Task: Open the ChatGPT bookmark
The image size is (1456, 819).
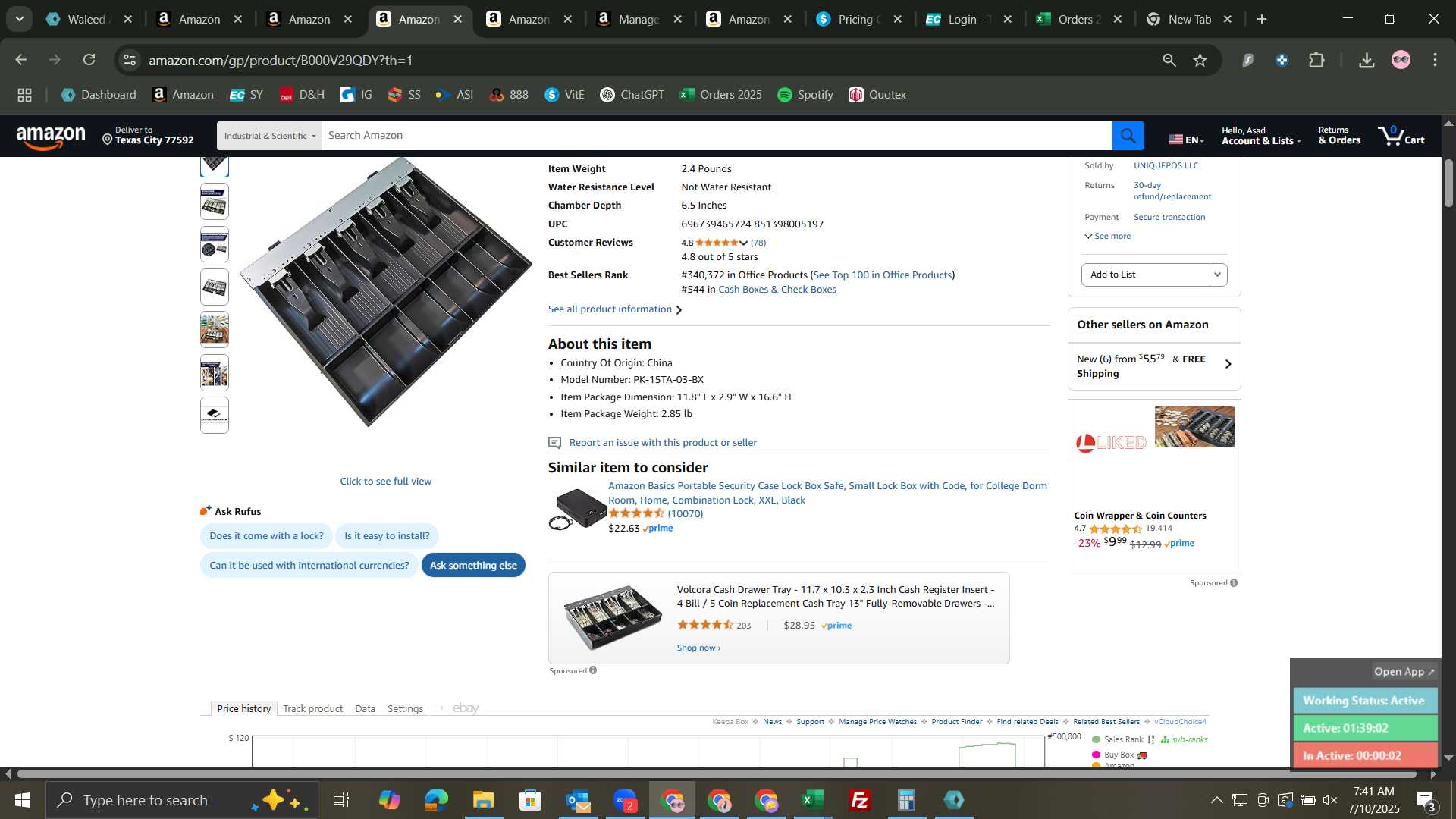Action: tap(632, 95)
